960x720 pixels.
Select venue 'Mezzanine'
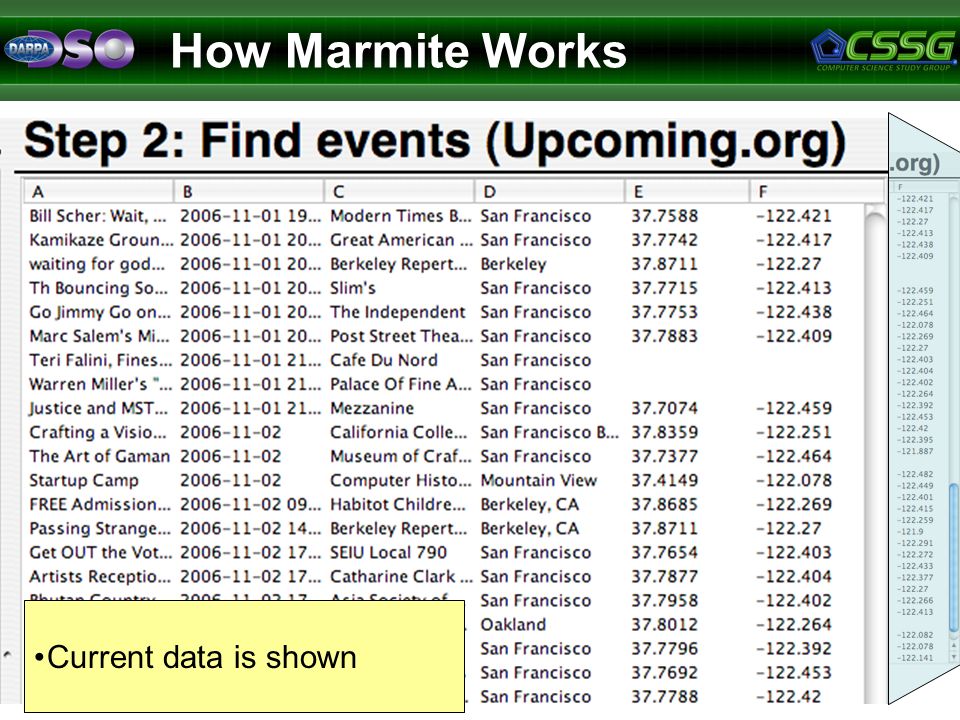point(372,408)
